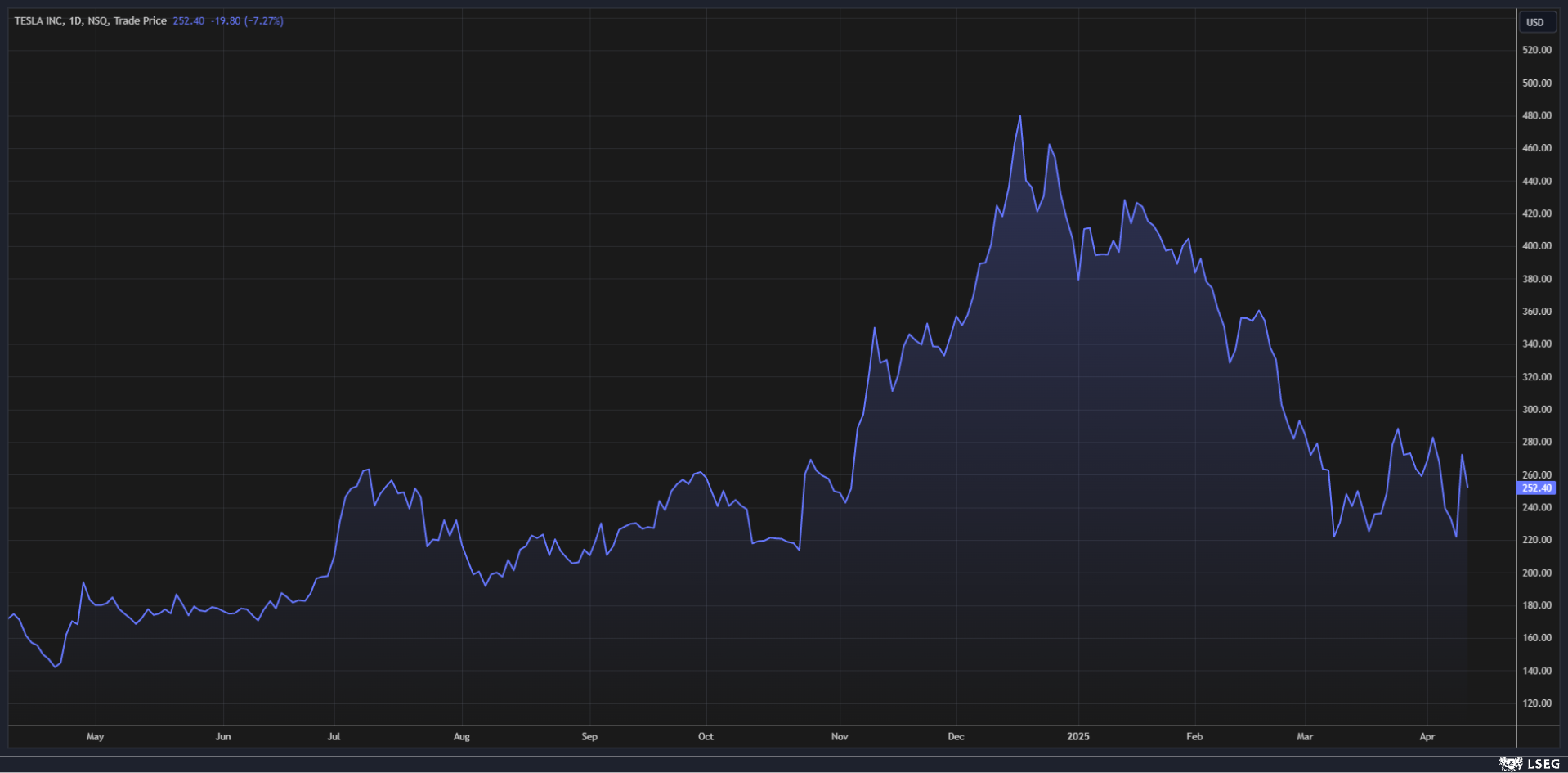Click the 320.00 price axis label
Image resolution: width=1568 pixels, height=773 pixels.
(x=1537, y=377)
